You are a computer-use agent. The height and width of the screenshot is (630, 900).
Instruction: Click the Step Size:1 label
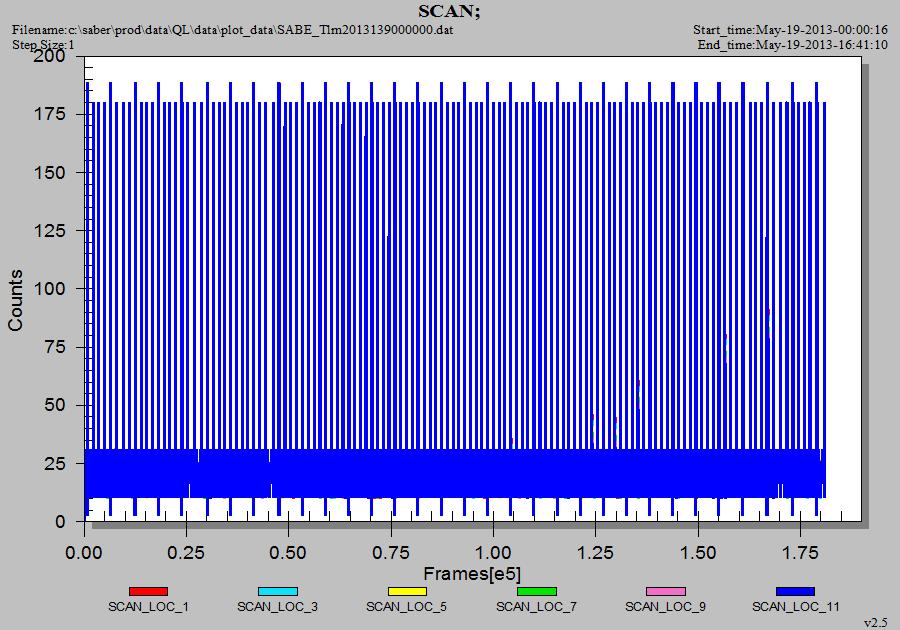43,45
